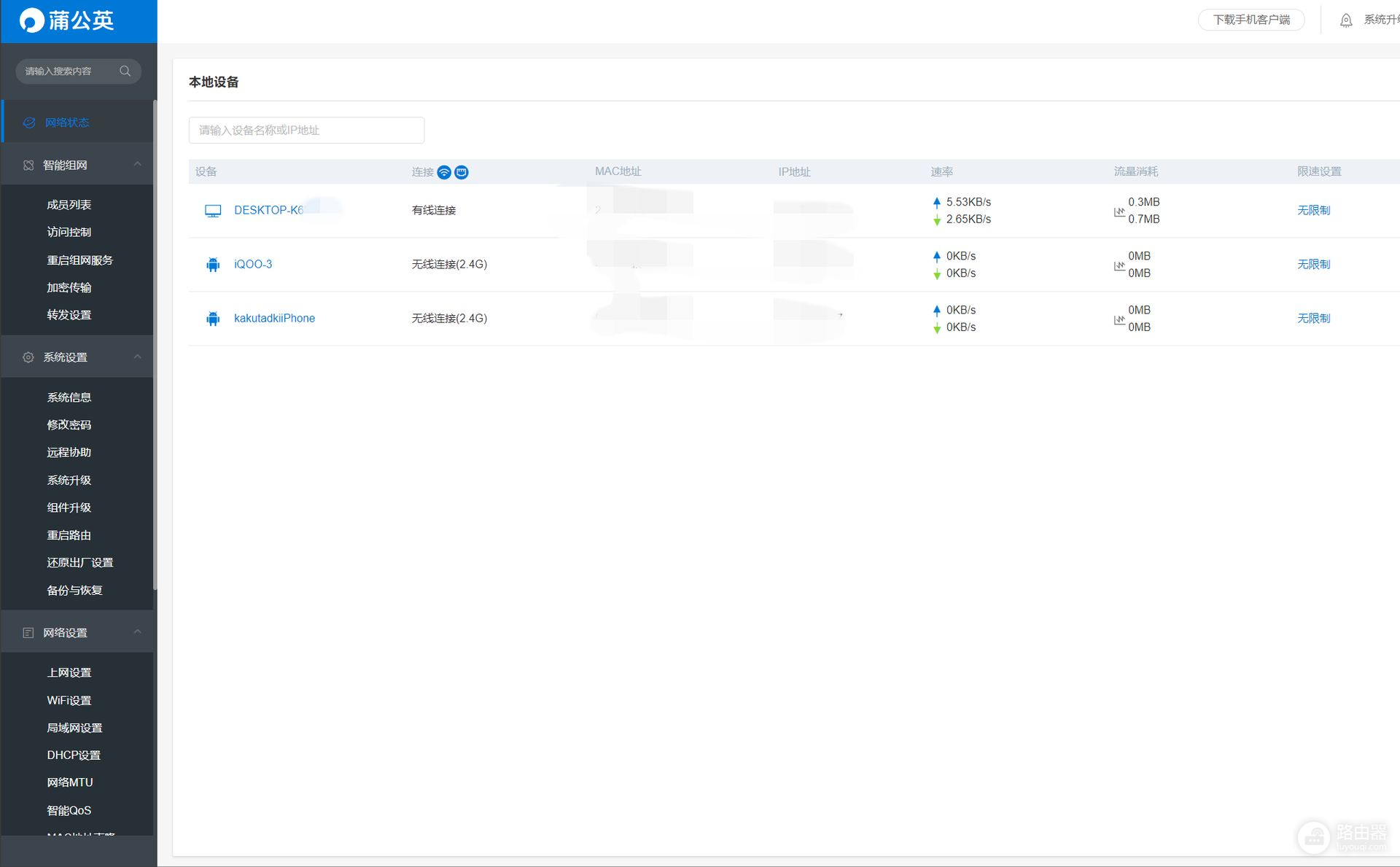Click the 速率 column header
The width and height of the screenshot is (1400, 867).
[x=941, y=172]
